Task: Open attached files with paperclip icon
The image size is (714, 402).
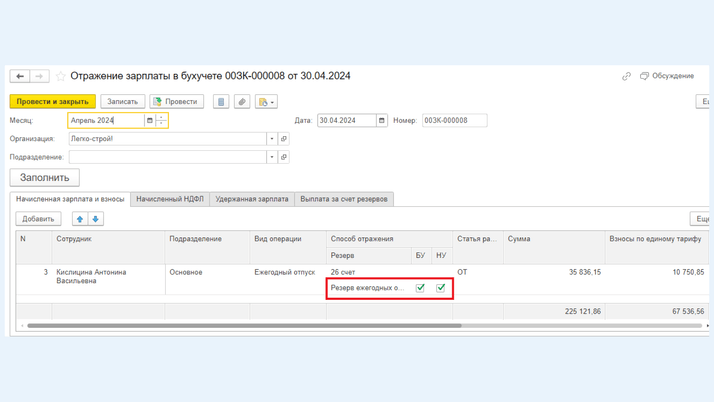Action: (242, 102)
